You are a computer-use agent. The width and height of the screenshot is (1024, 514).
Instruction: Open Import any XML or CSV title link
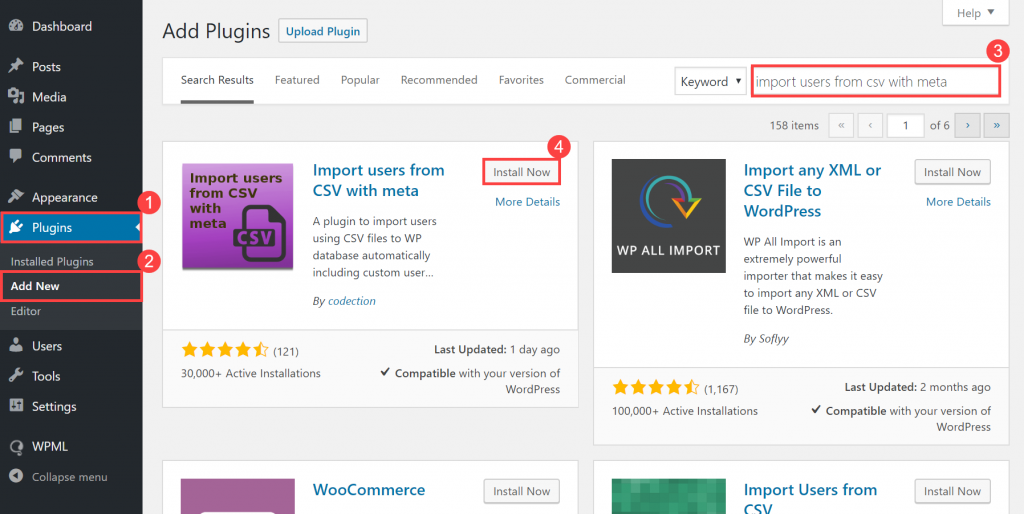pos(812,191)
